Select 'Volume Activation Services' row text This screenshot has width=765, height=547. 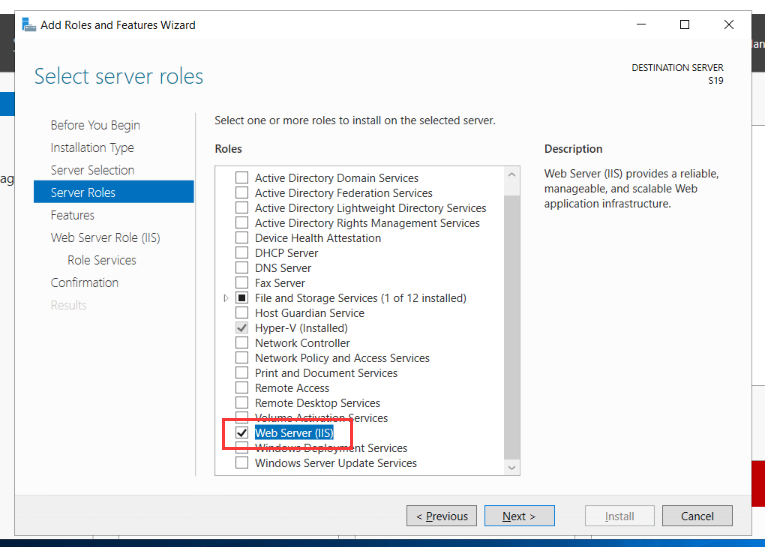coord(321,418)
